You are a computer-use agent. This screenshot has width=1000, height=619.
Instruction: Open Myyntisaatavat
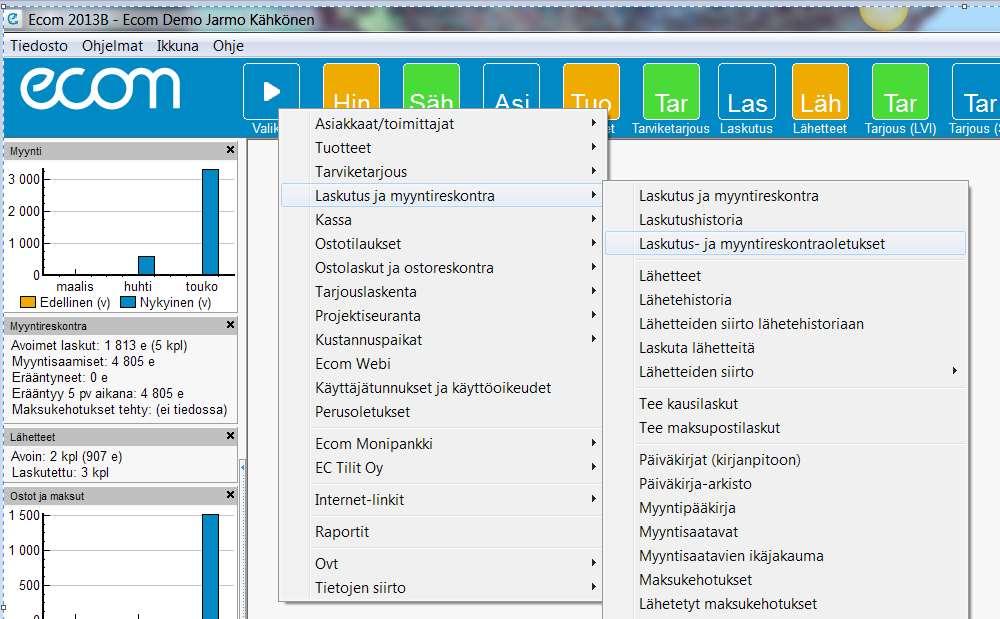pyautogui.click(x=786, y=532)
